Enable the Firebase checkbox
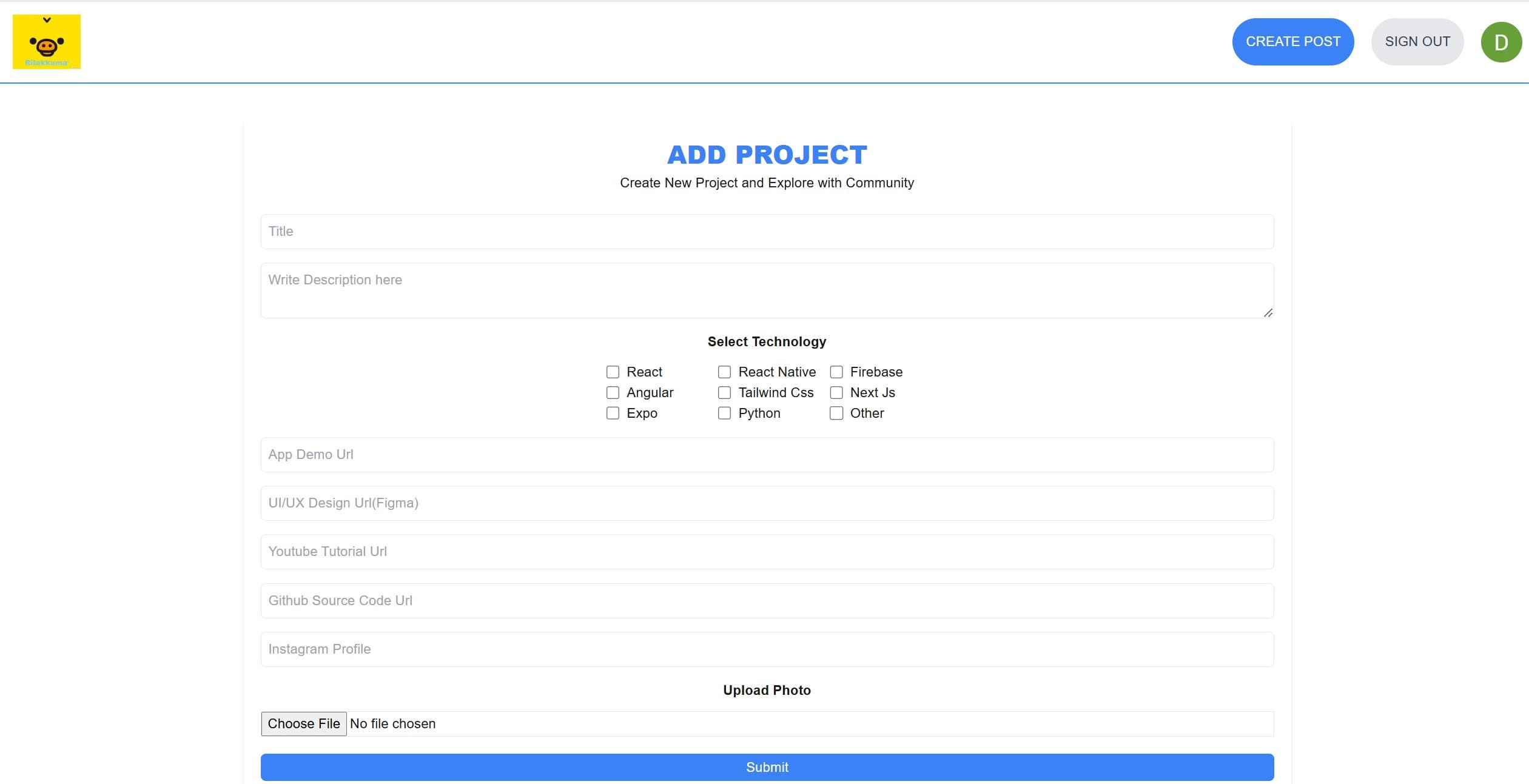The image size is (1529, 784). (x=836, y=372)
